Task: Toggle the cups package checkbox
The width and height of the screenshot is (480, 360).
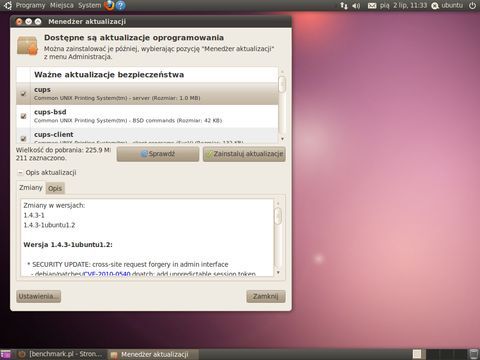Action: [23, 94]
